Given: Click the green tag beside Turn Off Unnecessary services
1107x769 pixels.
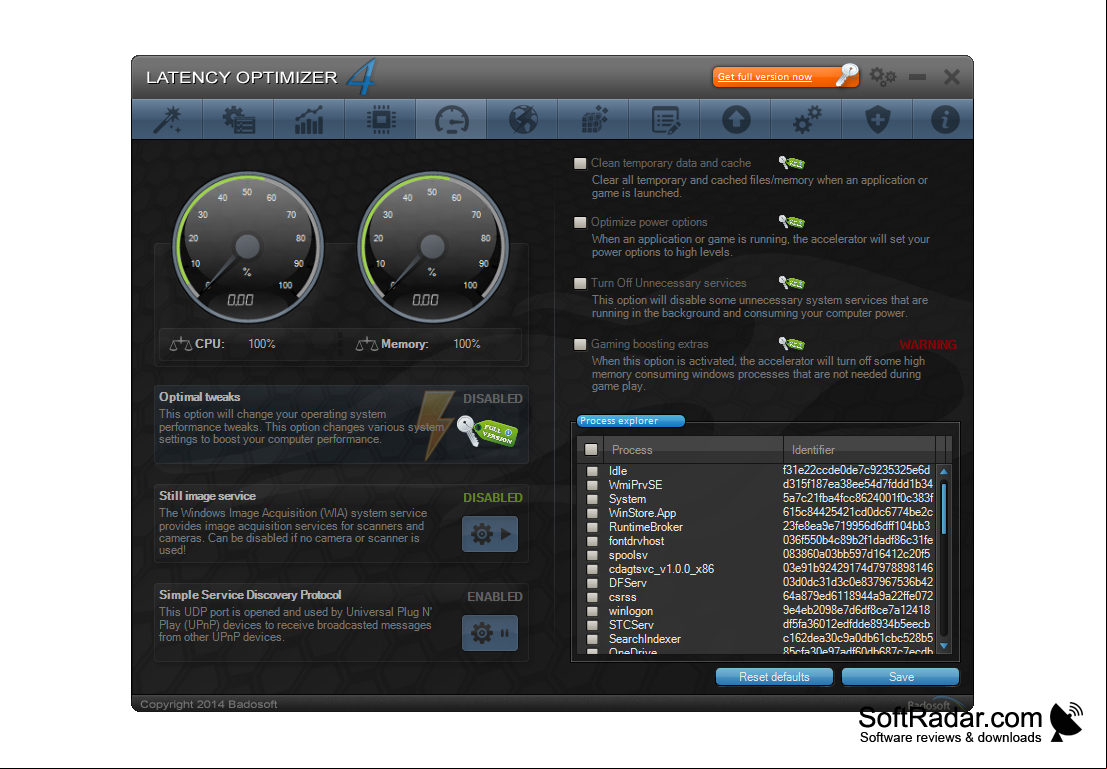Looking at the screenshot, I should coord(791,283).
